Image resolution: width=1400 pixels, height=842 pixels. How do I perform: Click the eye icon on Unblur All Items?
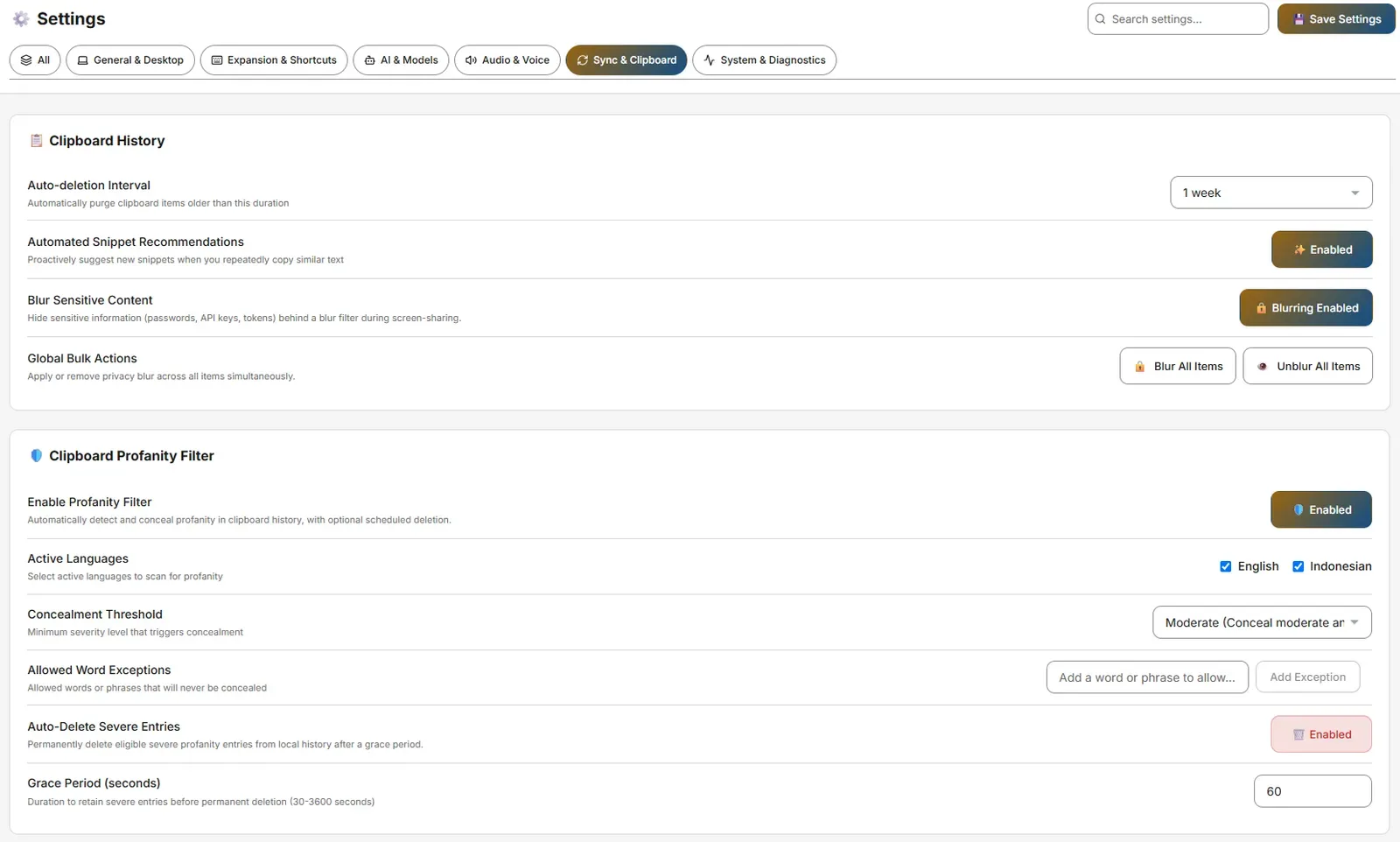pyautogui.click(x=1263, y=367)
